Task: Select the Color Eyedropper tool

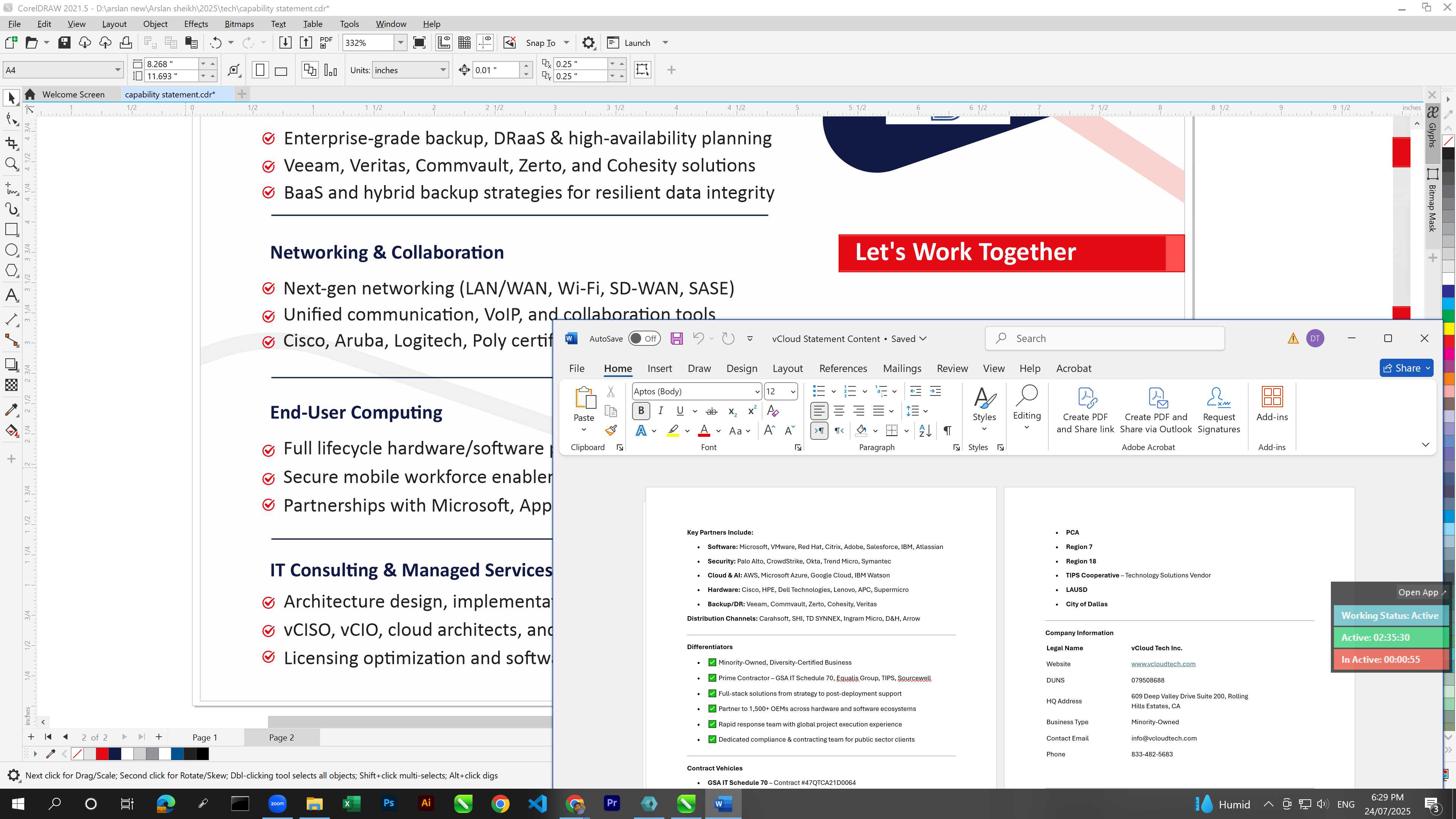Action: click(11, 410)
